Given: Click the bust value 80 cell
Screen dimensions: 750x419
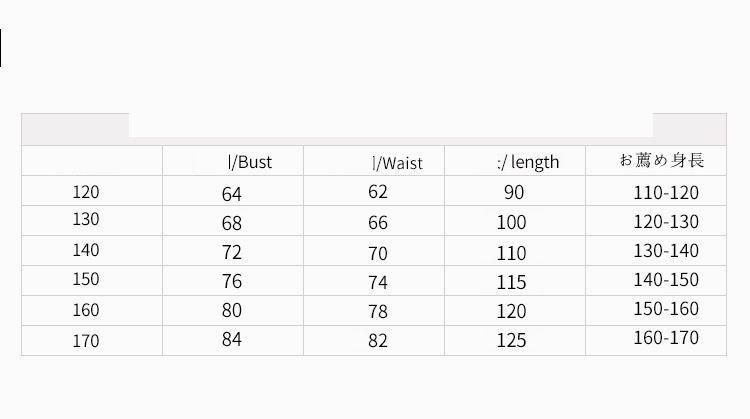Looking at the screenshot, I should (232, 310).
